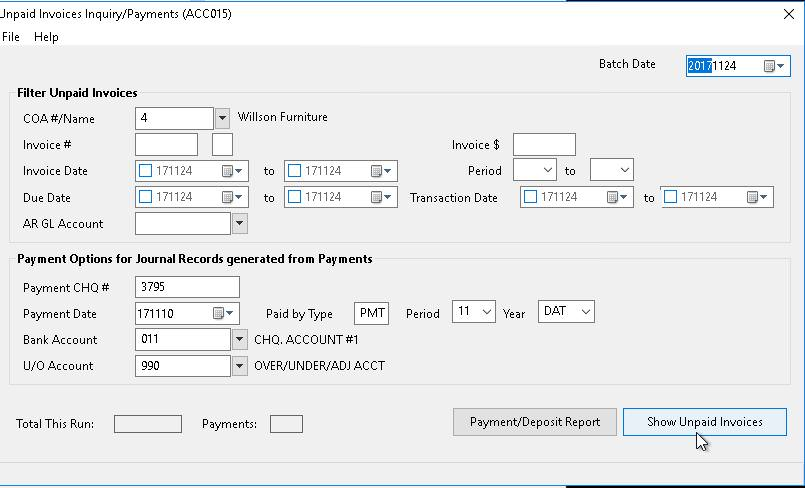This screenshot has height=488, width=805.
Task: Expand the payment Period 11 dropdown
Action: (x=473, y=311)
